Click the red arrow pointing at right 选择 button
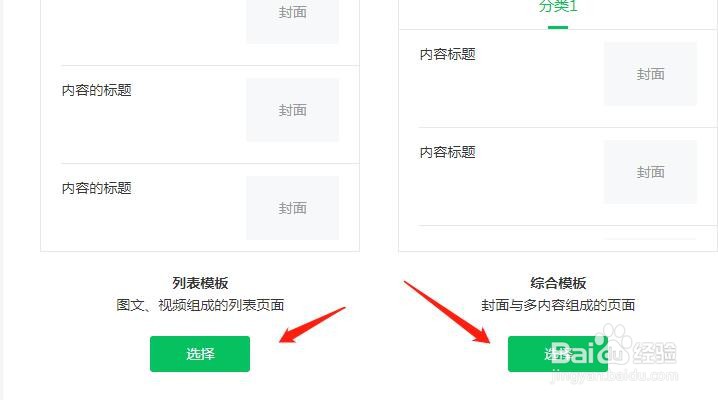Screen dimensions: 718x400 point(447,311)
